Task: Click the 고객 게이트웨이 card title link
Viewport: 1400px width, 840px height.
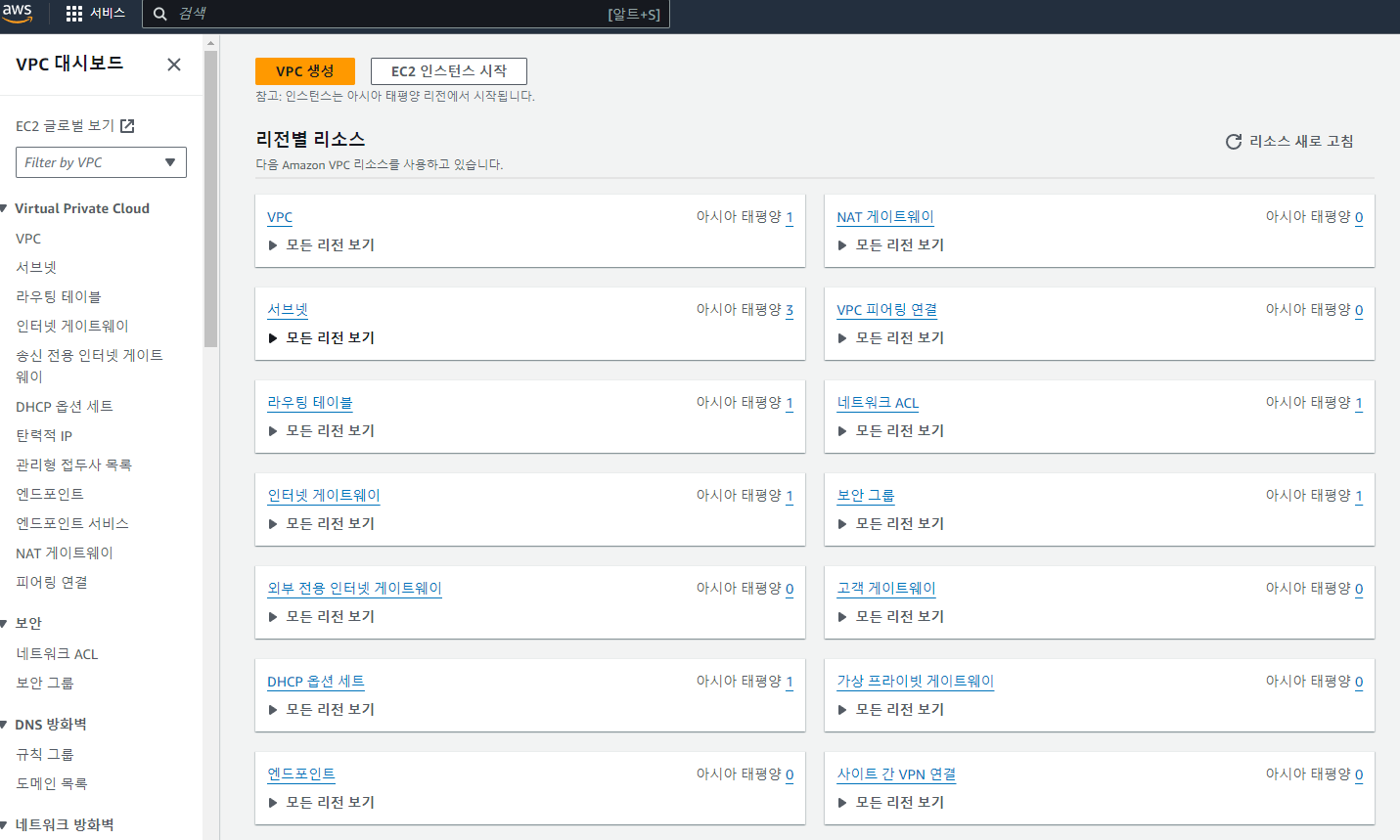Action: pos(886,589)
